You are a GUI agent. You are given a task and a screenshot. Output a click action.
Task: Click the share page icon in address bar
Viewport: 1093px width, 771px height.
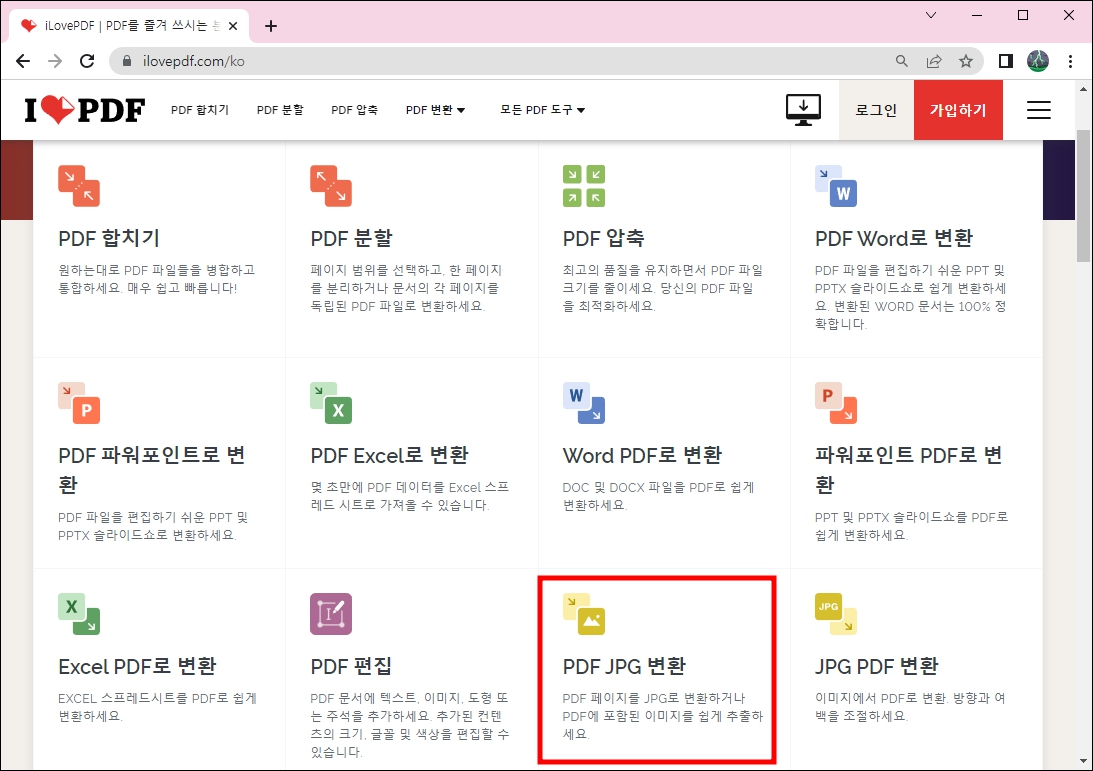click(934, 61)
